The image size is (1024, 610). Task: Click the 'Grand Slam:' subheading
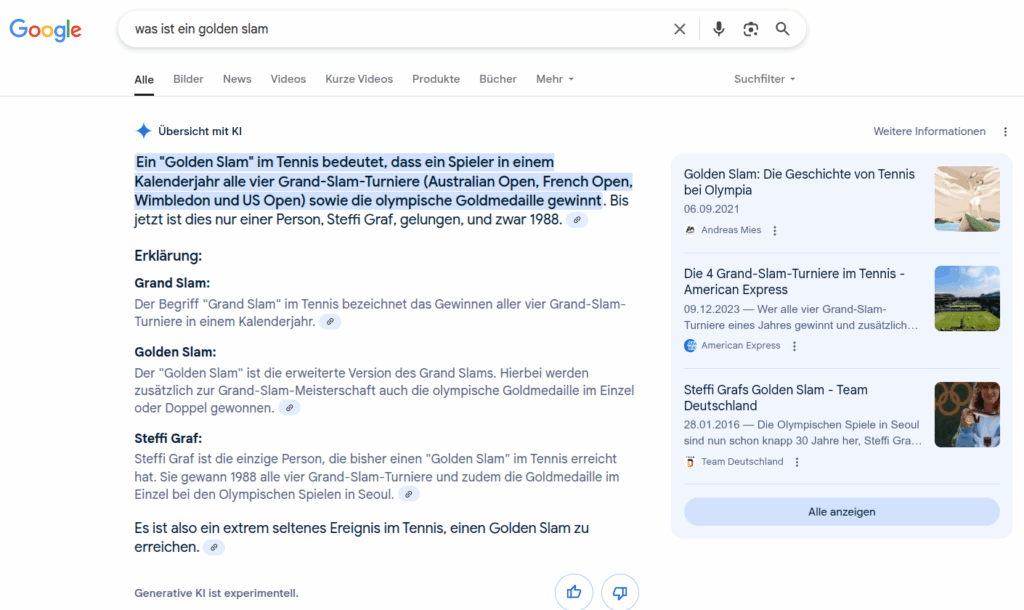(172, 283)
